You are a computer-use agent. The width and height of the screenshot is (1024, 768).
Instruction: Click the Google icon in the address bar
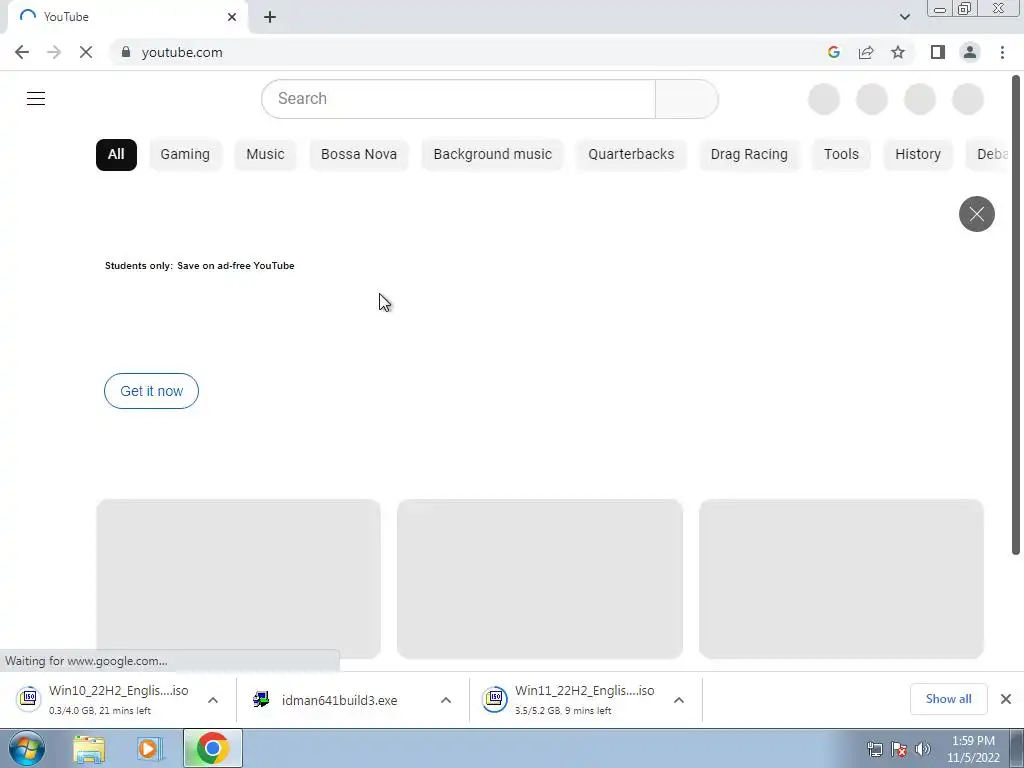point(833,52)
